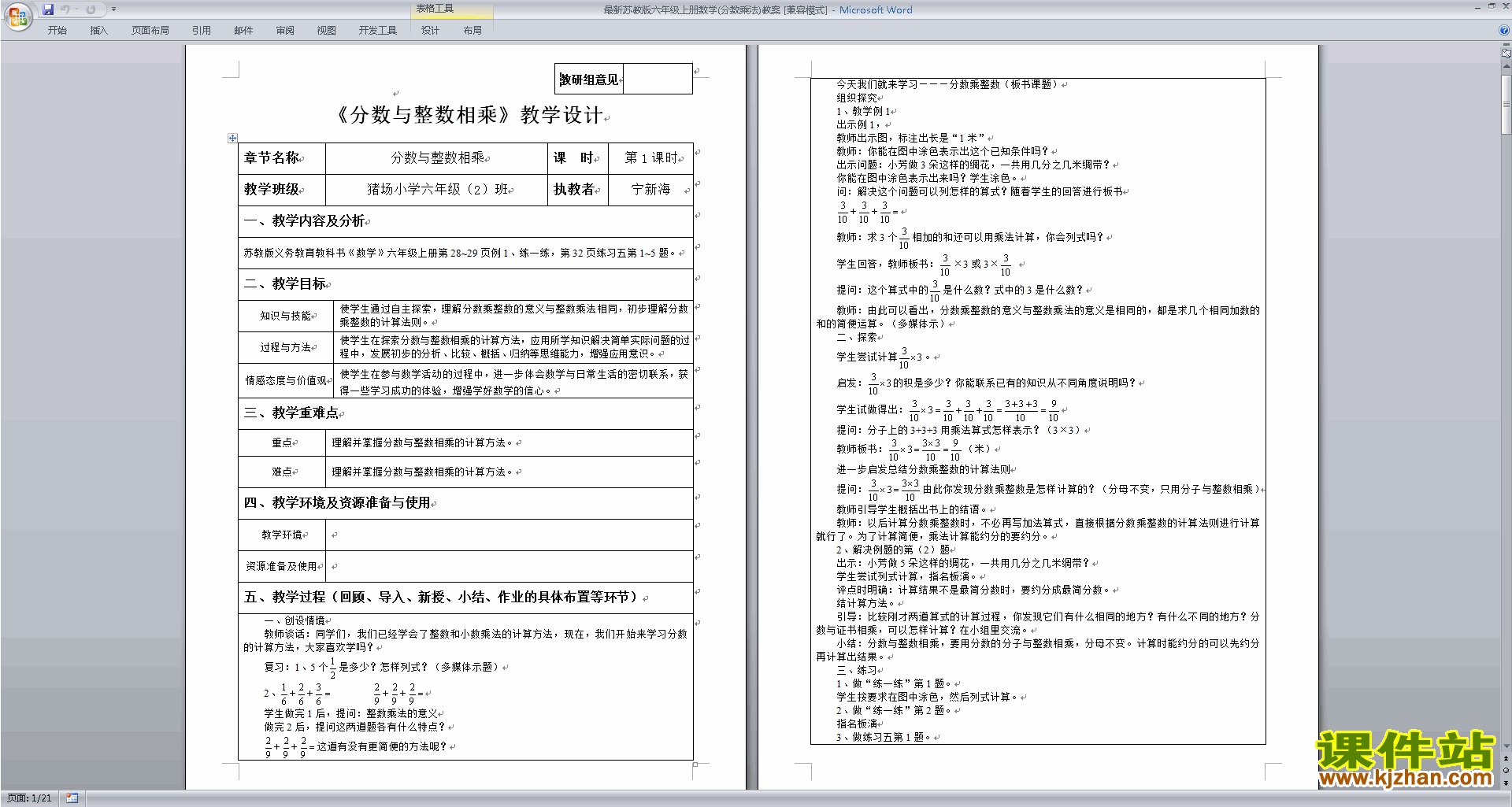Click the document title 《分数与整数相乘》教学设计
1512x807 pixels.
[x=470, y=115]
